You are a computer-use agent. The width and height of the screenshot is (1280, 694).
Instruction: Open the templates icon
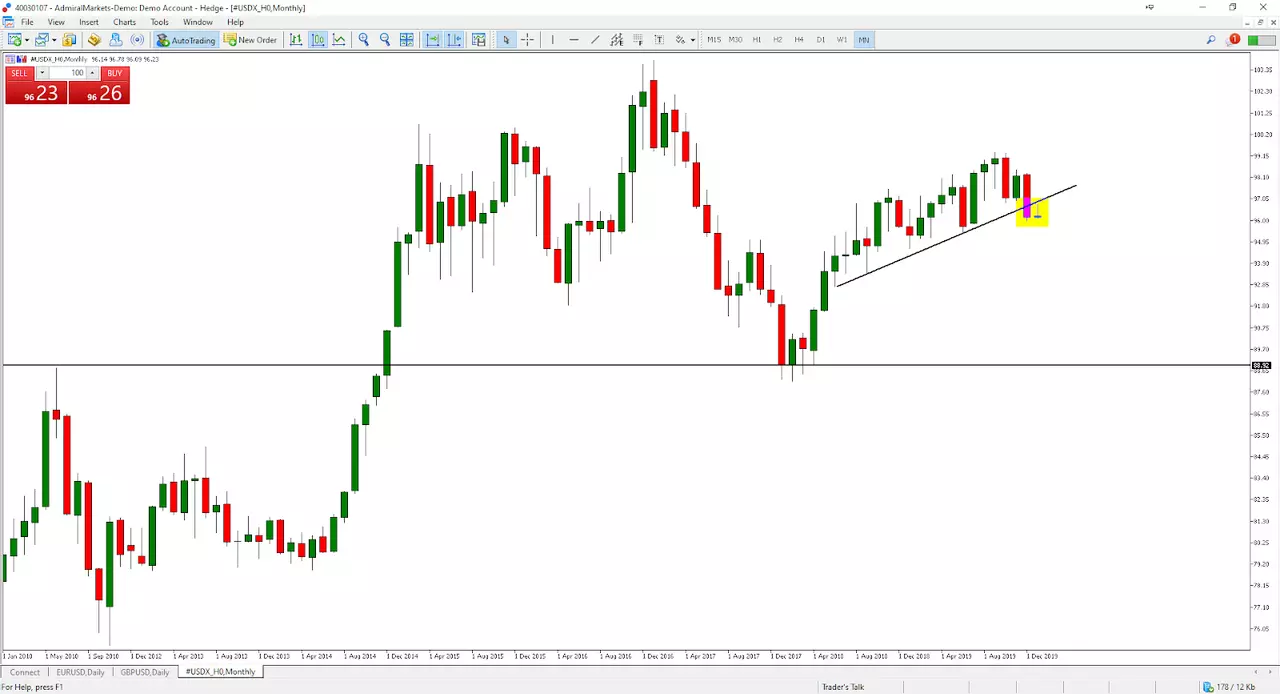coord(479,40)
